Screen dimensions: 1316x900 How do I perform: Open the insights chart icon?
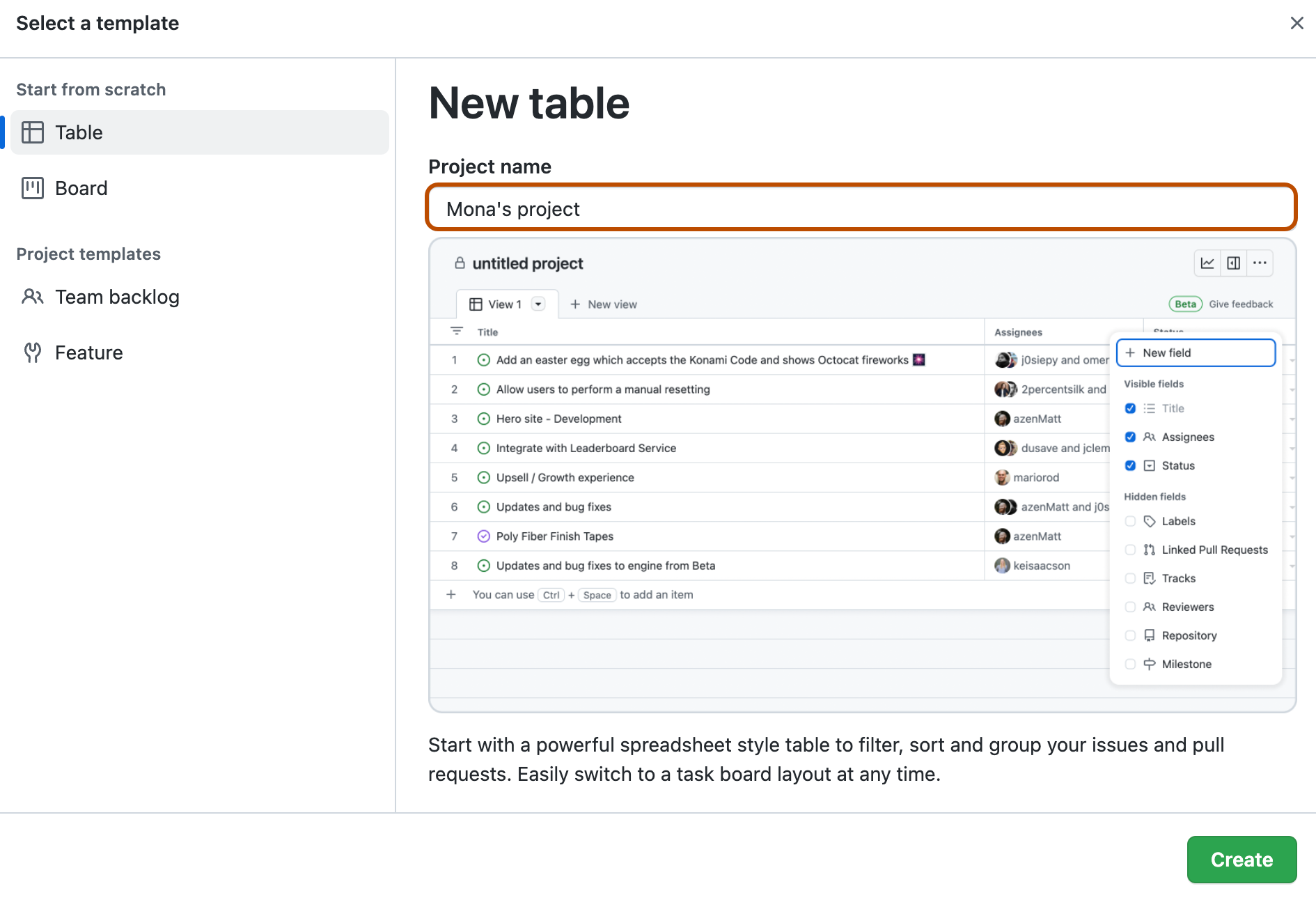[1207, 263]
